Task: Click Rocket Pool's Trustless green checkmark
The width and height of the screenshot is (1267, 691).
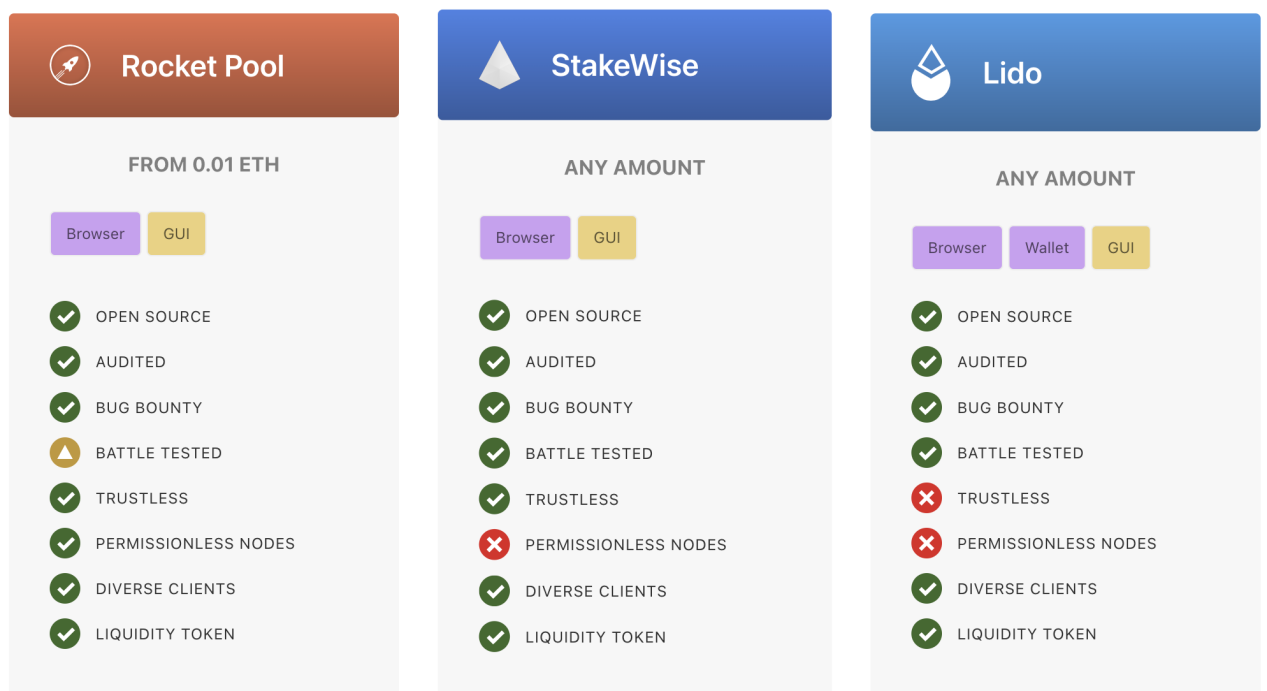Action: [x=65, y=498]
